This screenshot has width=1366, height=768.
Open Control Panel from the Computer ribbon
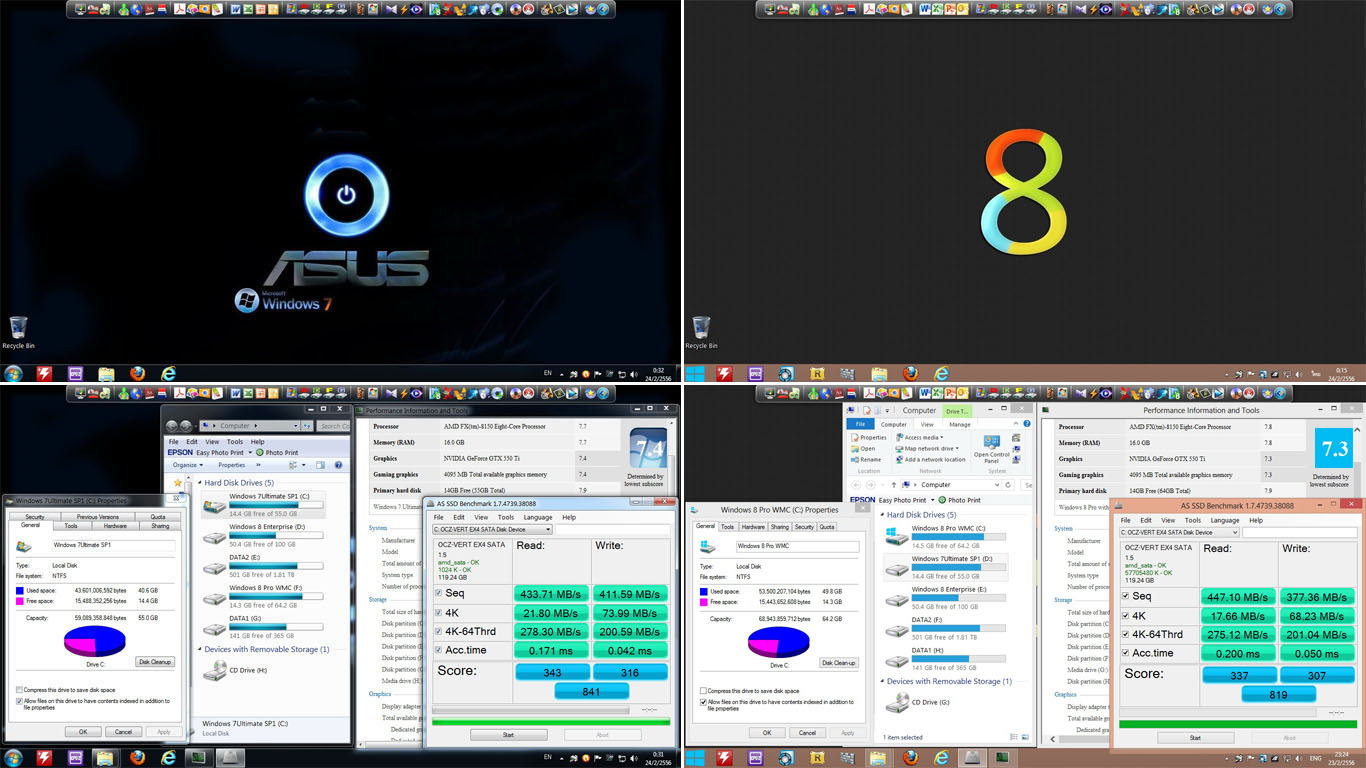(991, 447)
